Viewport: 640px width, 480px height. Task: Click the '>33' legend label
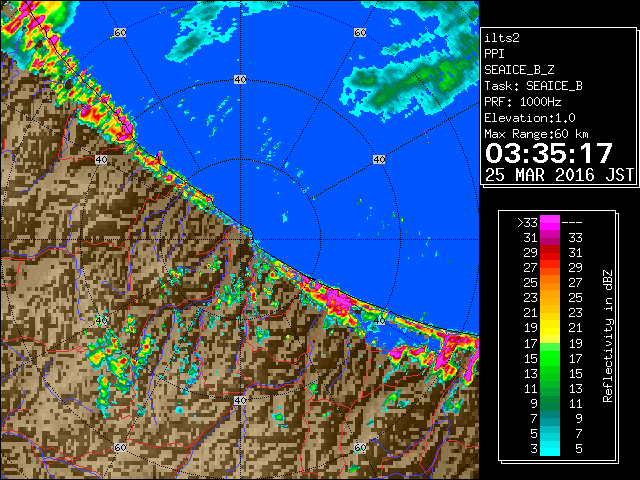tap(527, 223)
